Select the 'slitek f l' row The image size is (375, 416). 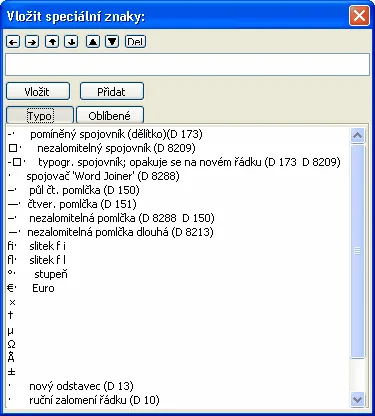pos(178,260)
